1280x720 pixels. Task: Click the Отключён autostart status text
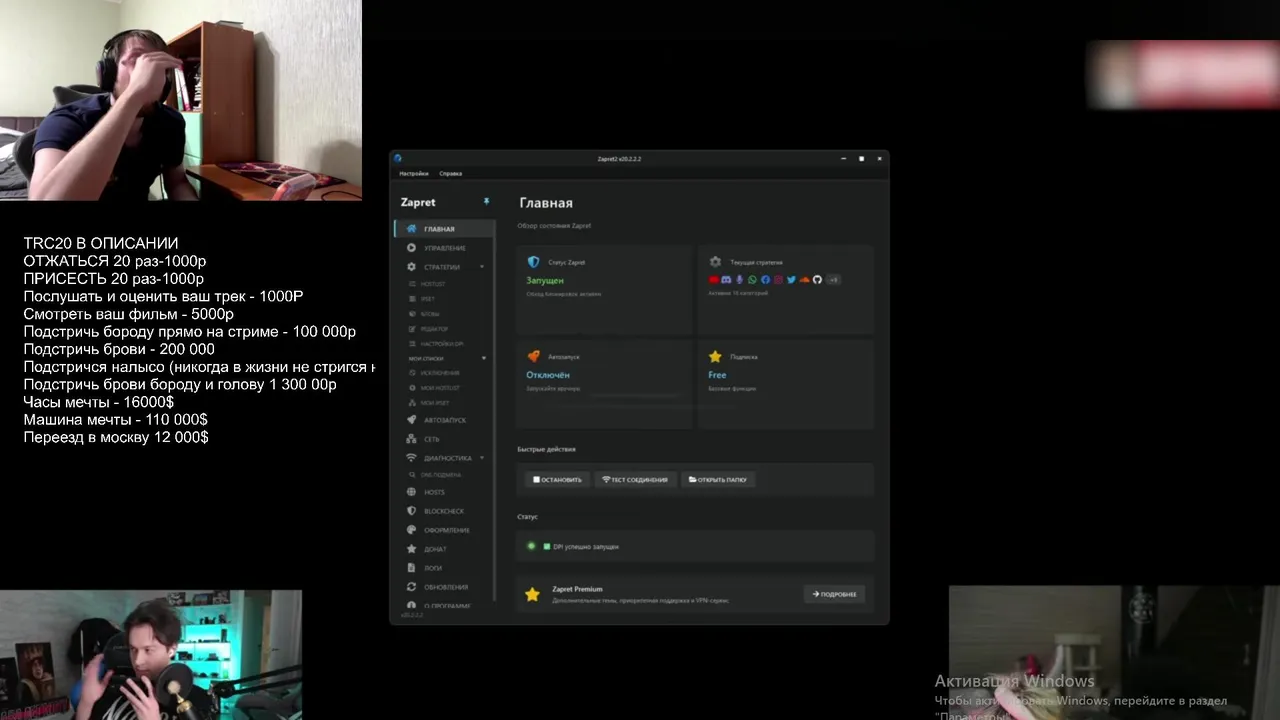coord(548,375)
